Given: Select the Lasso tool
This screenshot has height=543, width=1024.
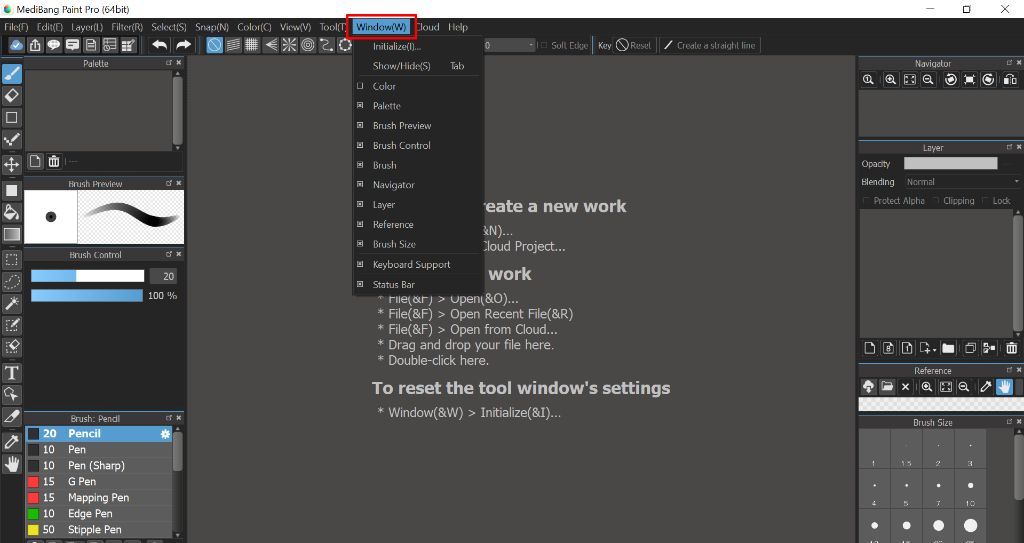Looking at the screenshot, I should point(11,282).
